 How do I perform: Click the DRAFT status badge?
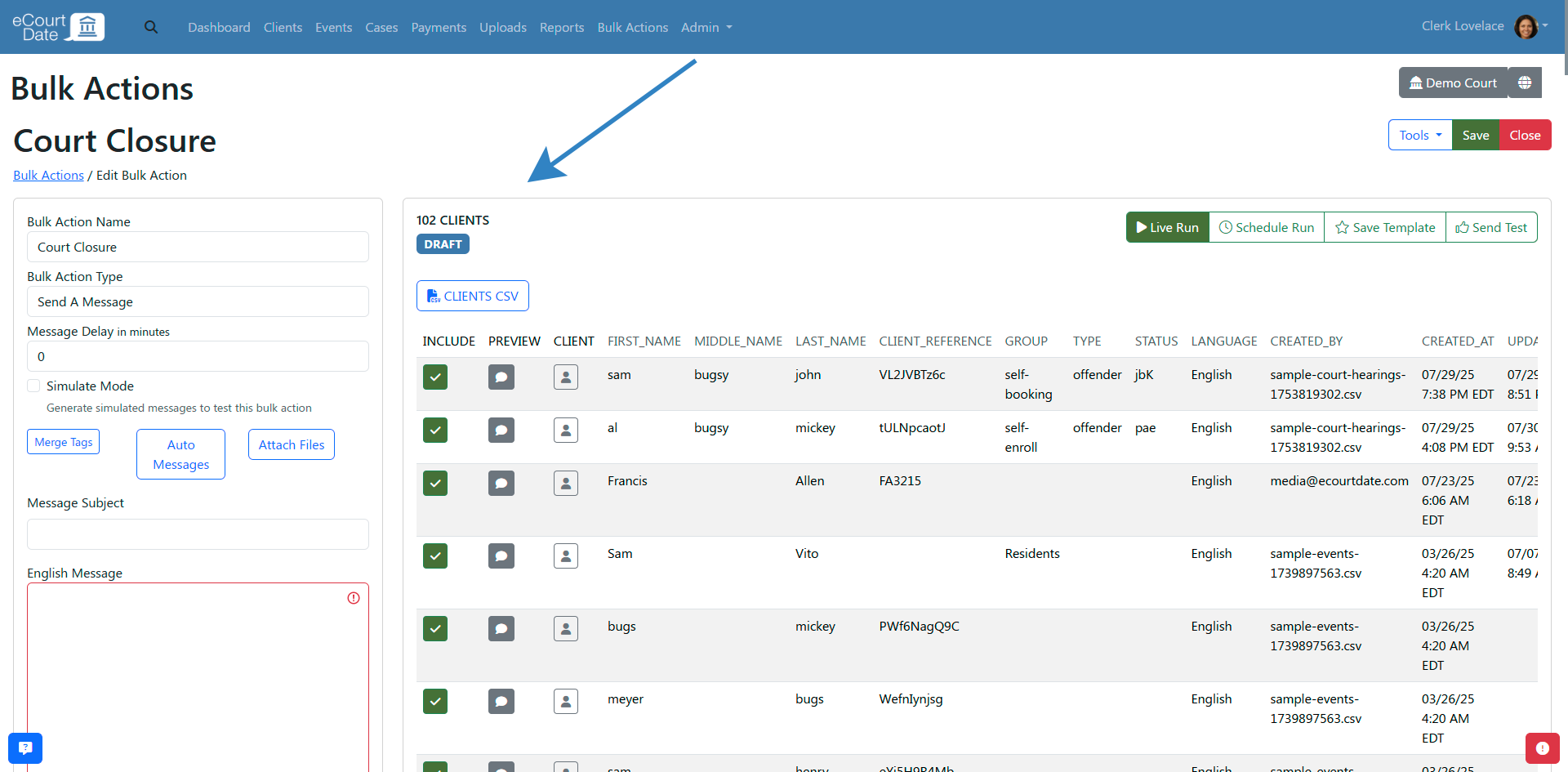click(443, 244)
